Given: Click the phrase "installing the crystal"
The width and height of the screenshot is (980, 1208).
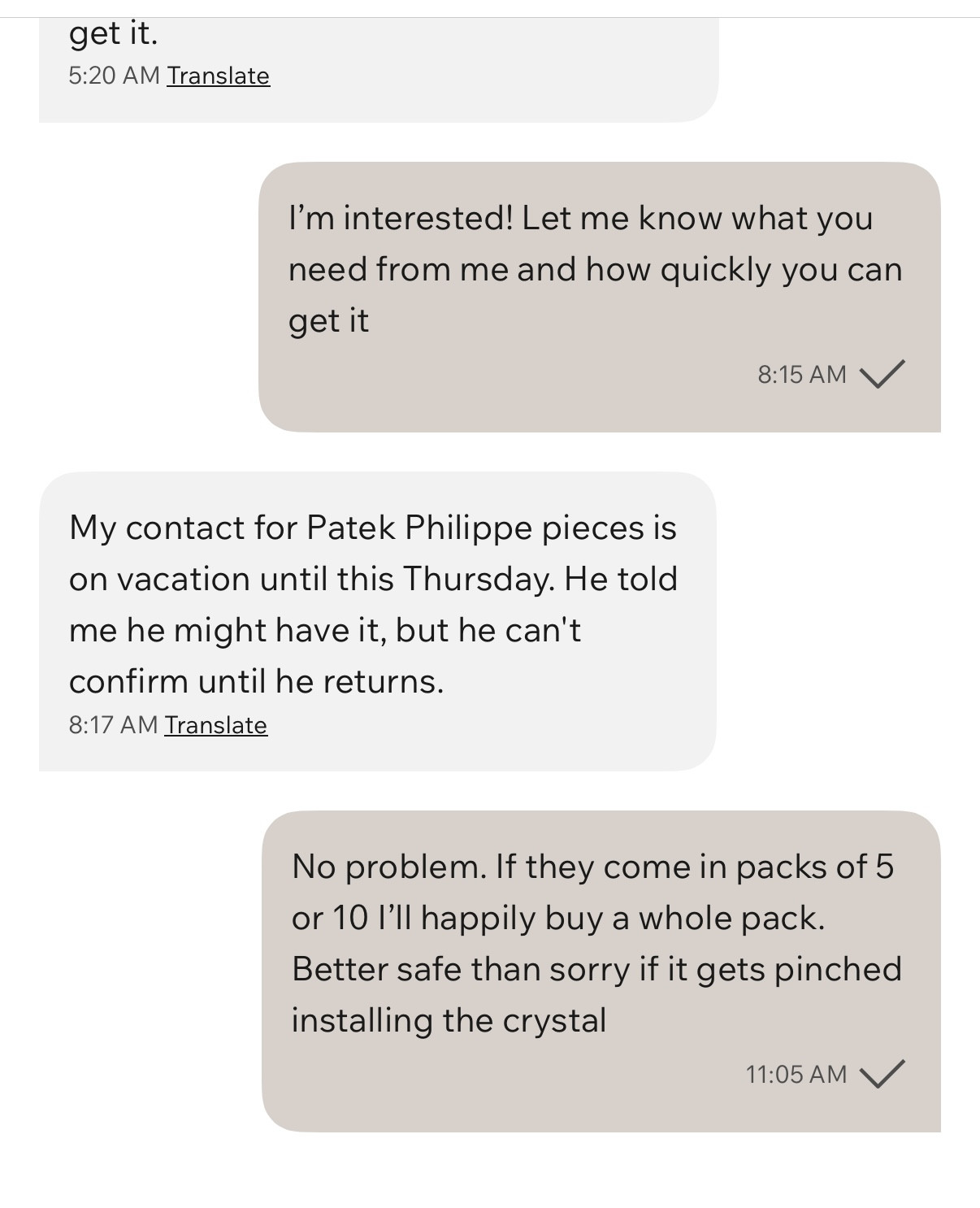Looking at the screenshot, I should tap(449, 1020).
